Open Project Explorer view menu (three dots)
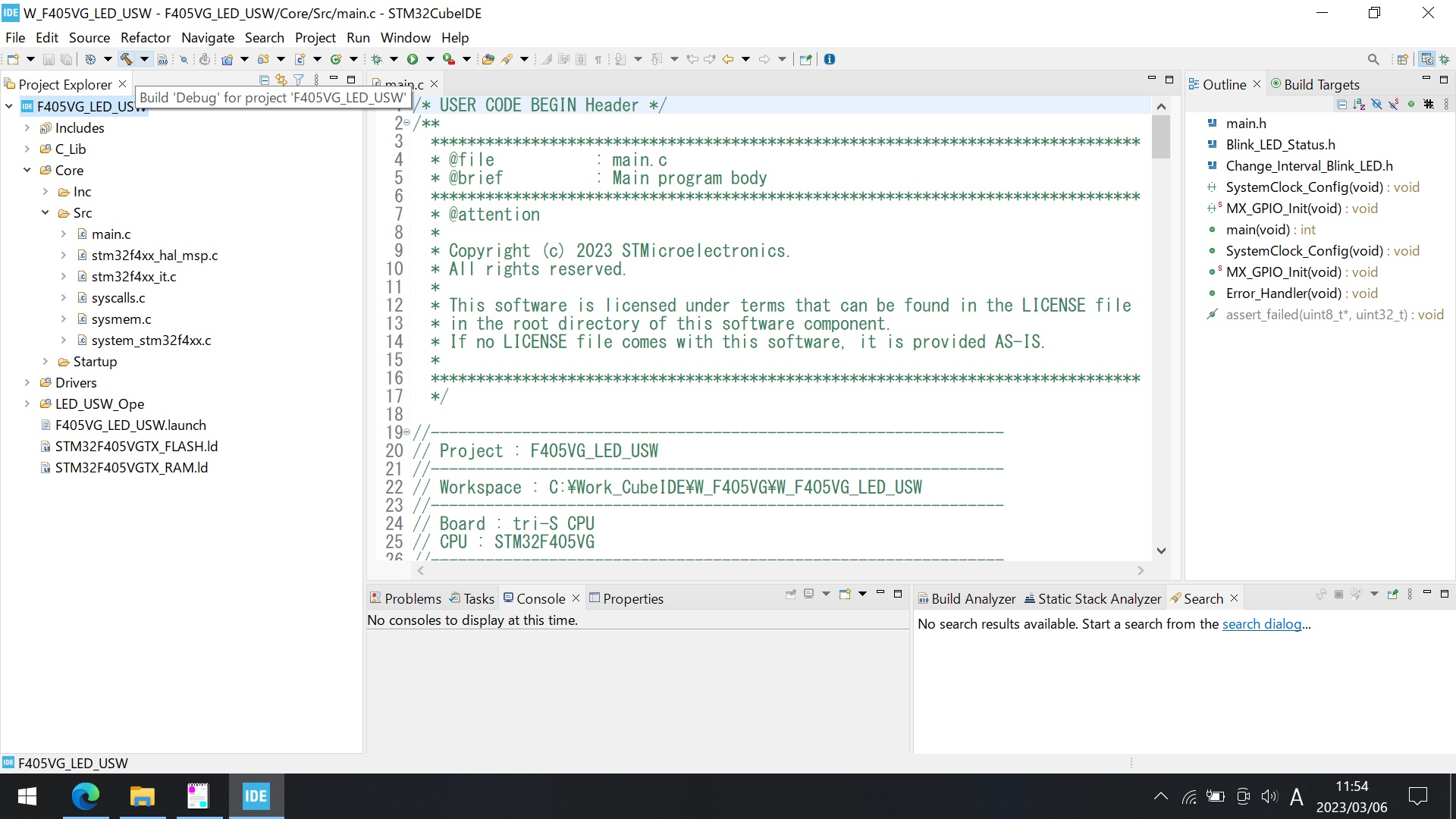 coord(317,80)
